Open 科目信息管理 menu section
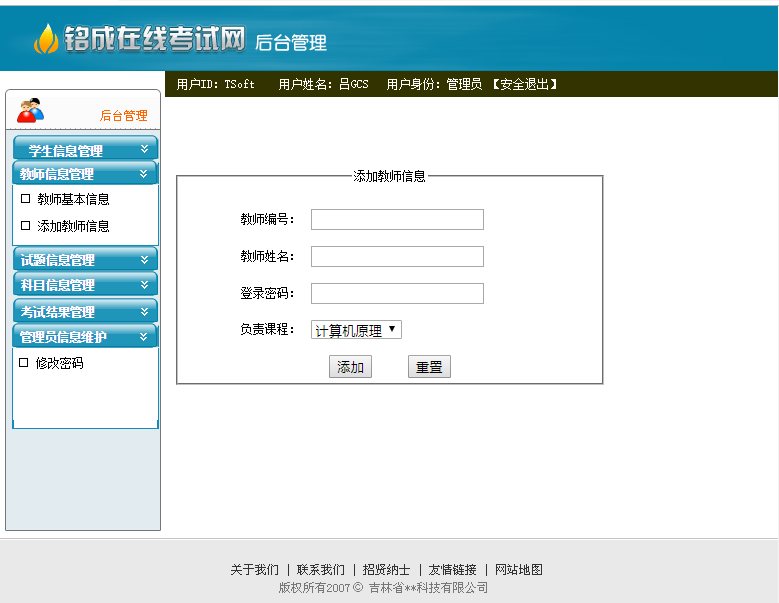The height and width of the screenshot is (603, 779). 85,284
